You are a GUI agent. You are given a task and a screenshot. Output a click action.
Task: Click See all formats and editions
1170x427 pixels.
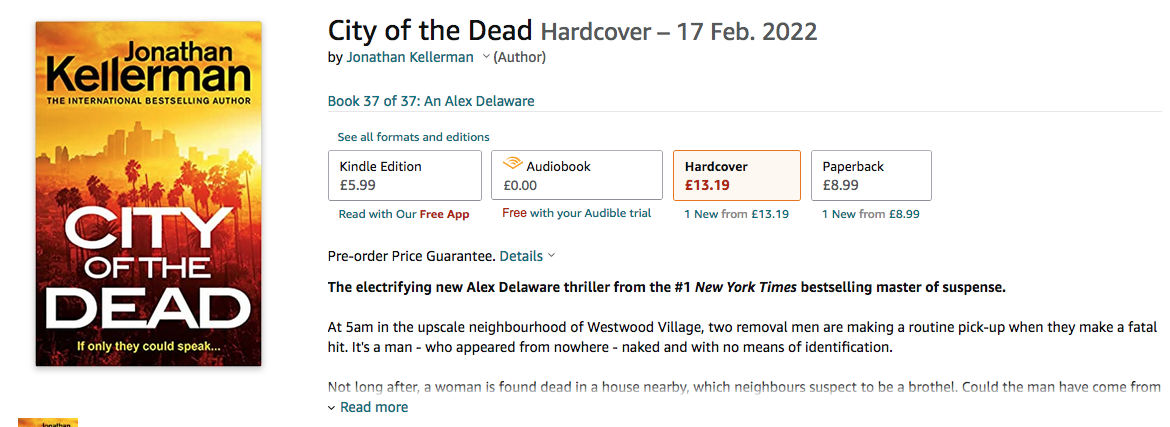413,137
